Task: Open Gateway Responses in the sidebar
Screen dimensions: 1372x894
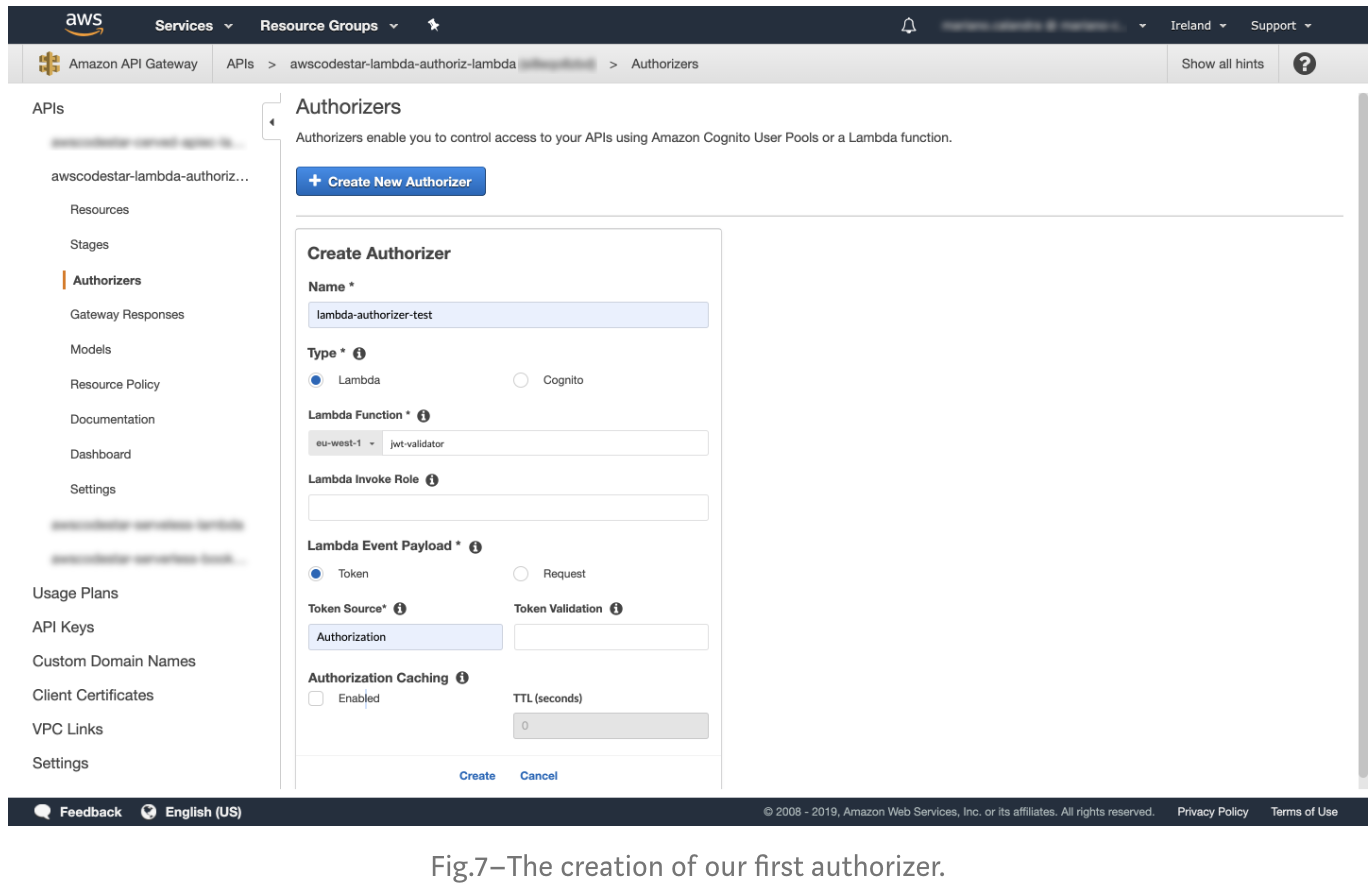Action: point(127,315)
